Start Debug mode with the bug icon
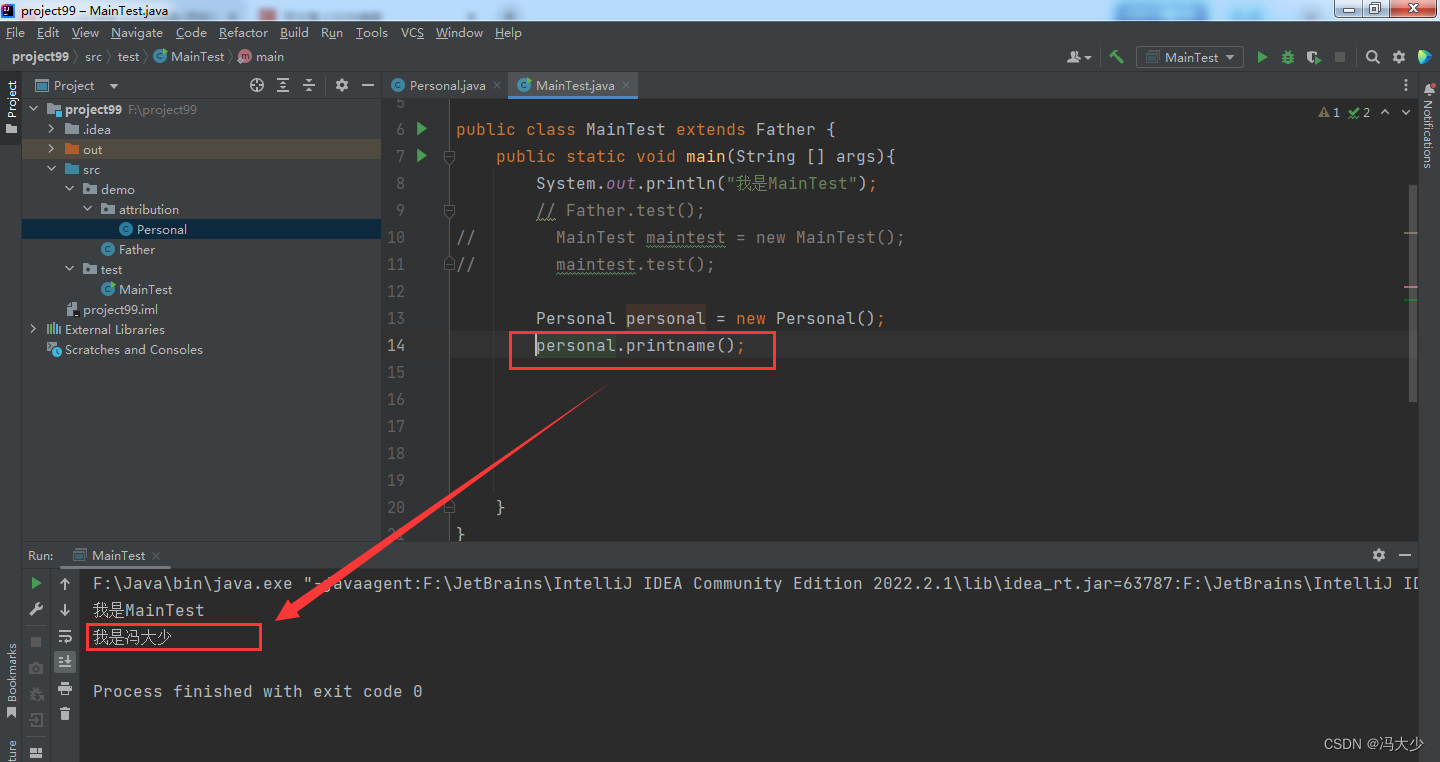 point(1287,57)
